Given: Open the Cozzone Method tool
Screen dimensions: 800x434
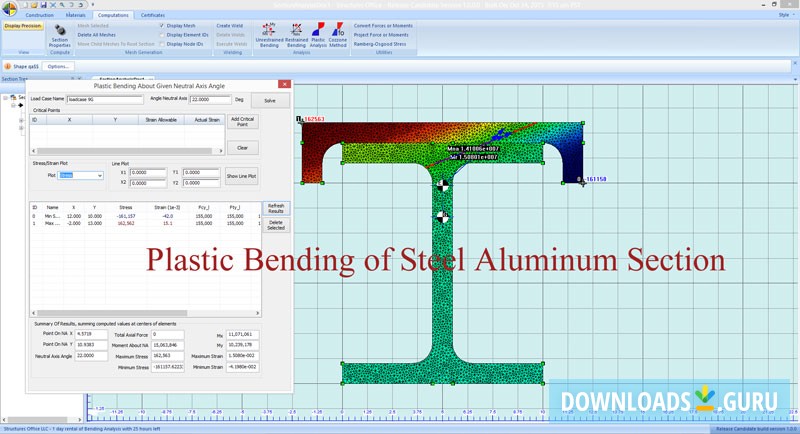Looking at the screenshot, I should point(337,35).
